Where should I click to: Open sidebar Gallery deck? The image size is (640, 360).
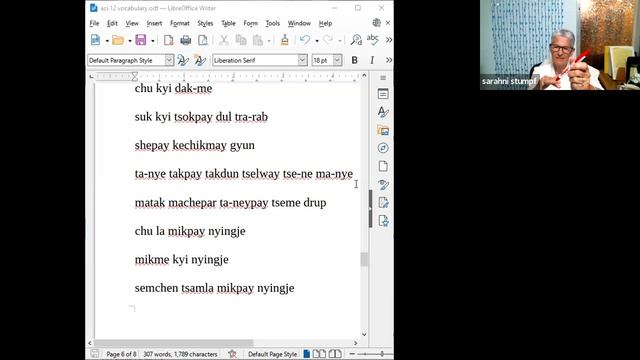pos(383,130)
